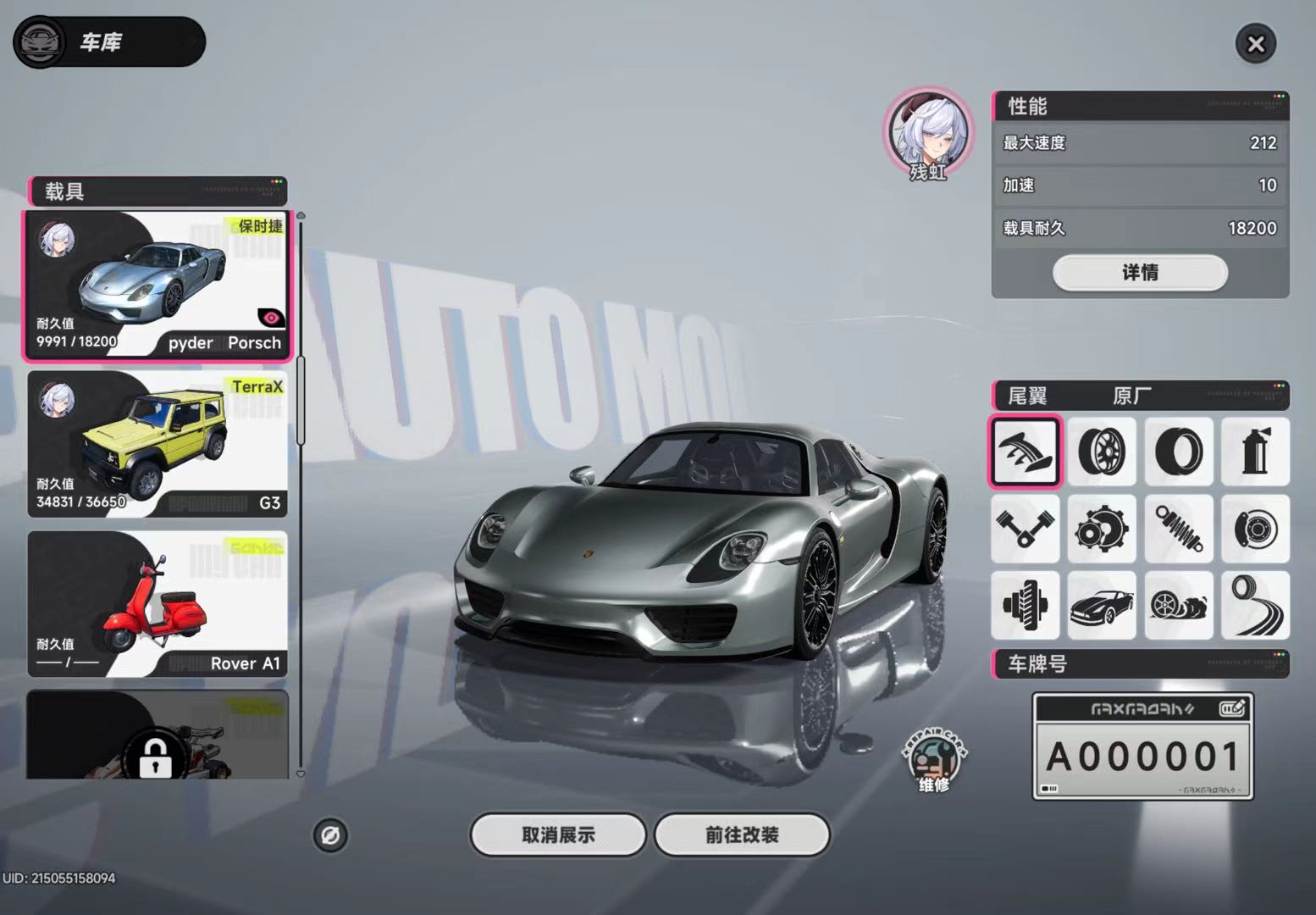
Task: Click the durability text 34831 / 36650
Action: click(x=80, y=502)
